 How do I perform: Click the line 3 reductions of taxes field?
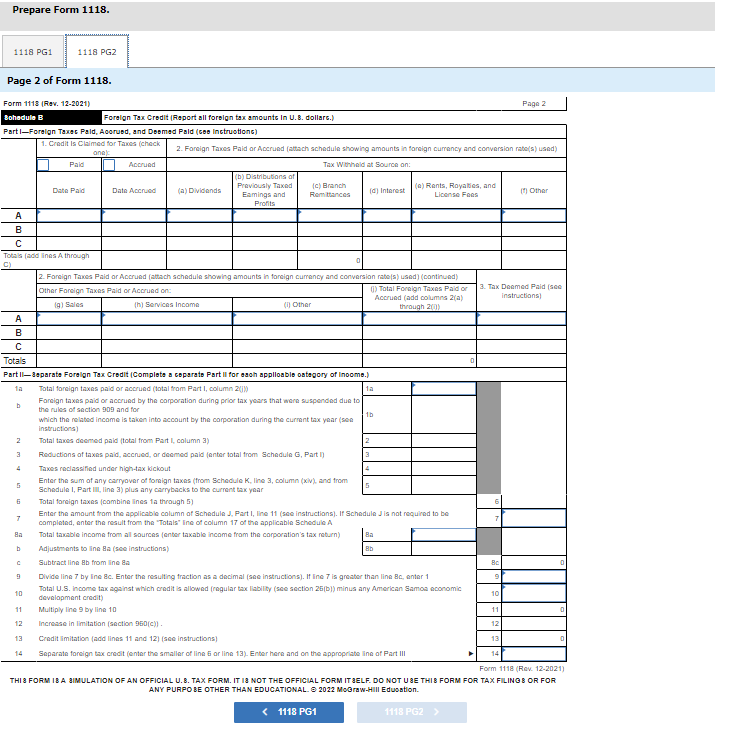pos(444,455)
